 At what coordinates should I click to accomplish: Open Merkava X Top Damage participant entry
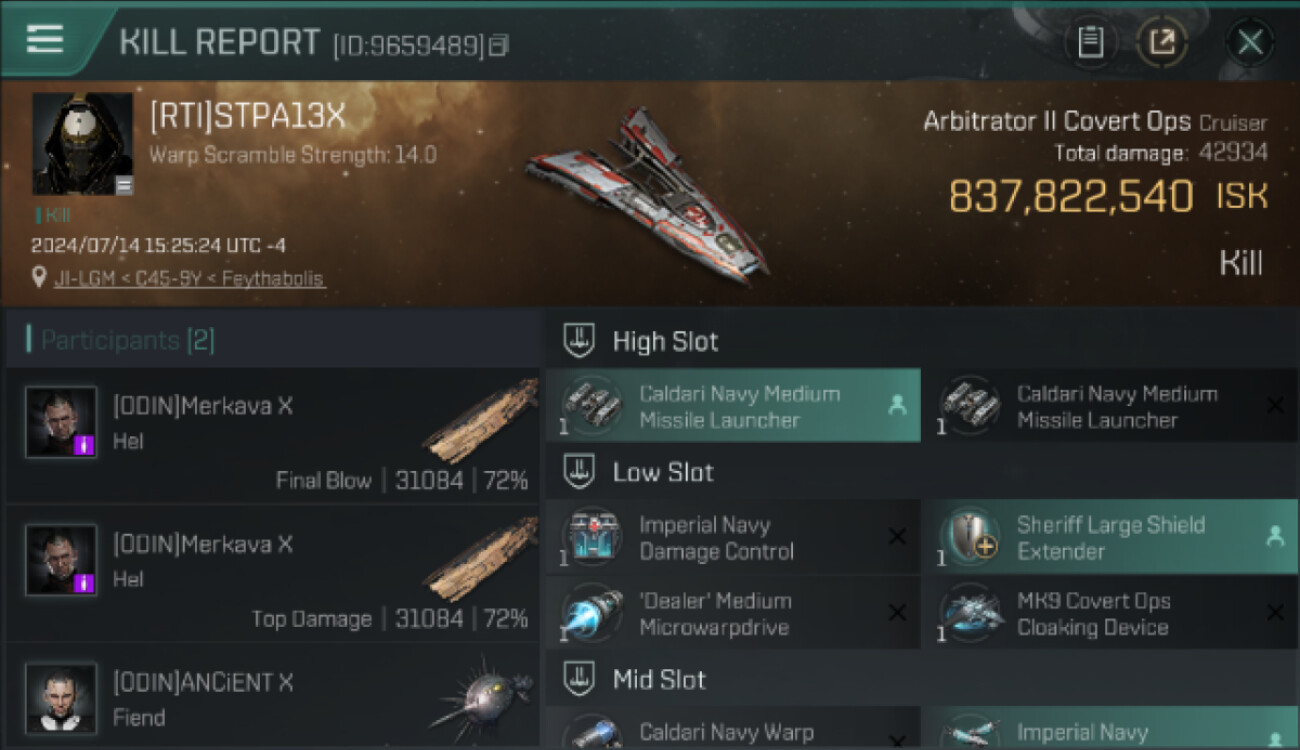[273, 573]
